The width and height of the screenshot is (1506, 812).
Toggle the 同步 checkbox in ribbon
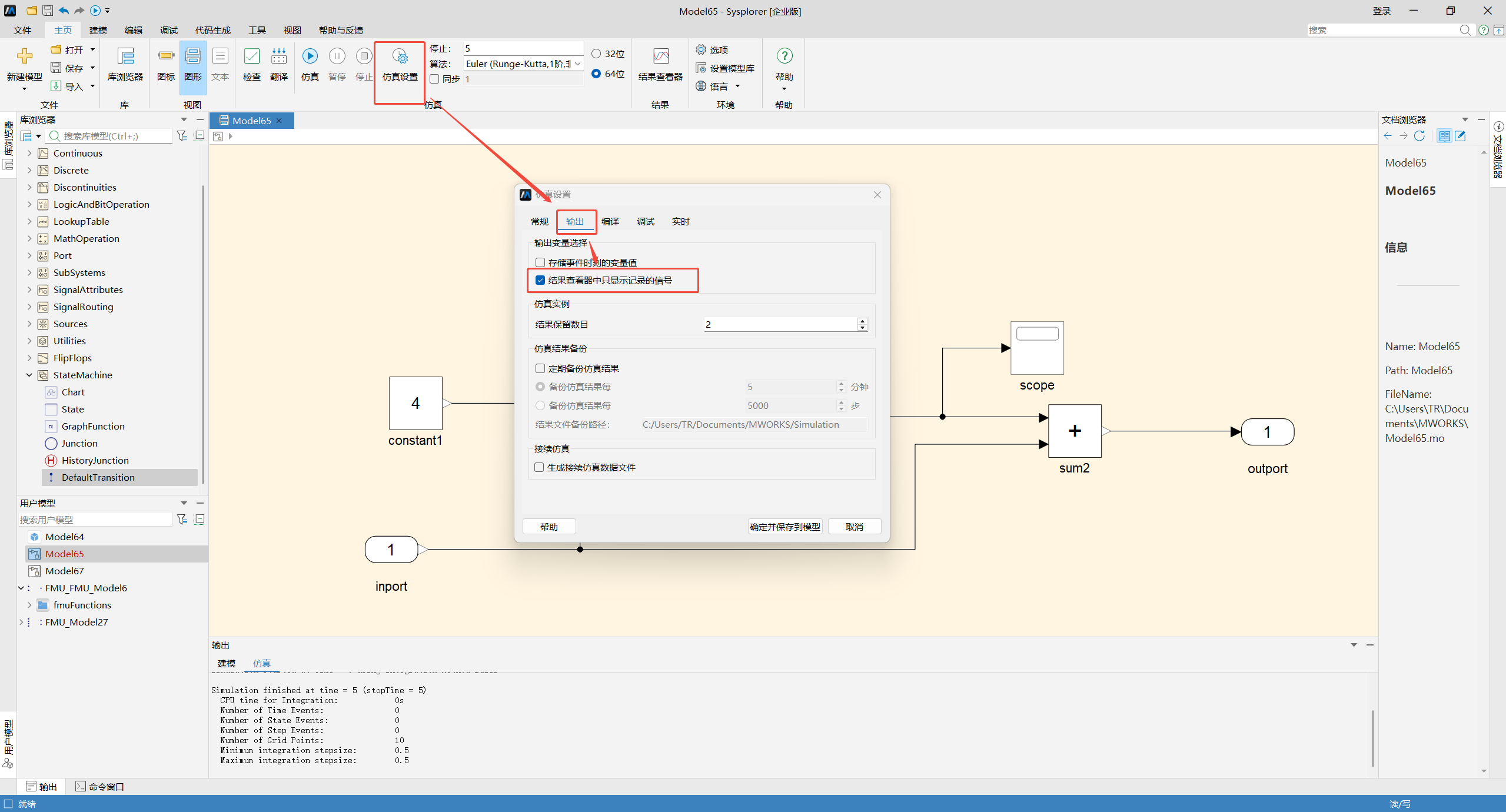tap(434, 79)
